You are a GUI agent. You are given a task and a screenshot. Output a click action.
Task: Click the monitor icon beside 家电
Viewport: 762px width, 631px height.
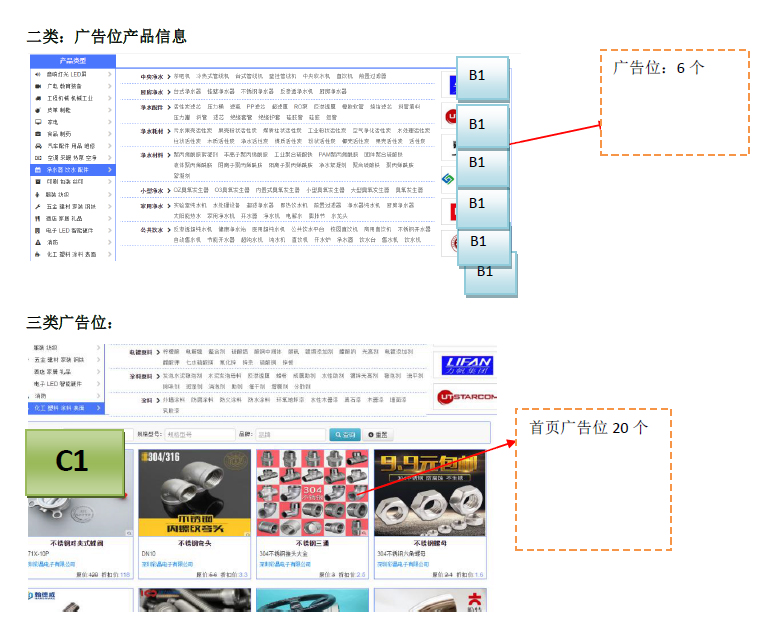coord(37,122)
